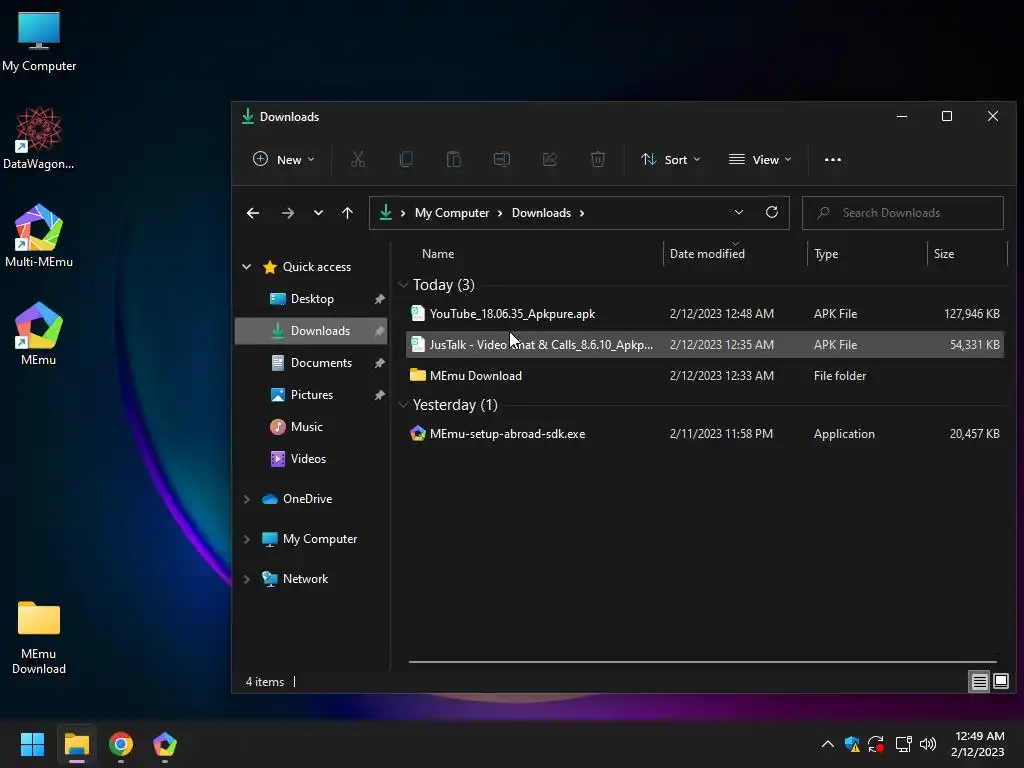The image size is (1024, 768).
Task: Switch to large thumbnails view icon
Action: 1000,682
